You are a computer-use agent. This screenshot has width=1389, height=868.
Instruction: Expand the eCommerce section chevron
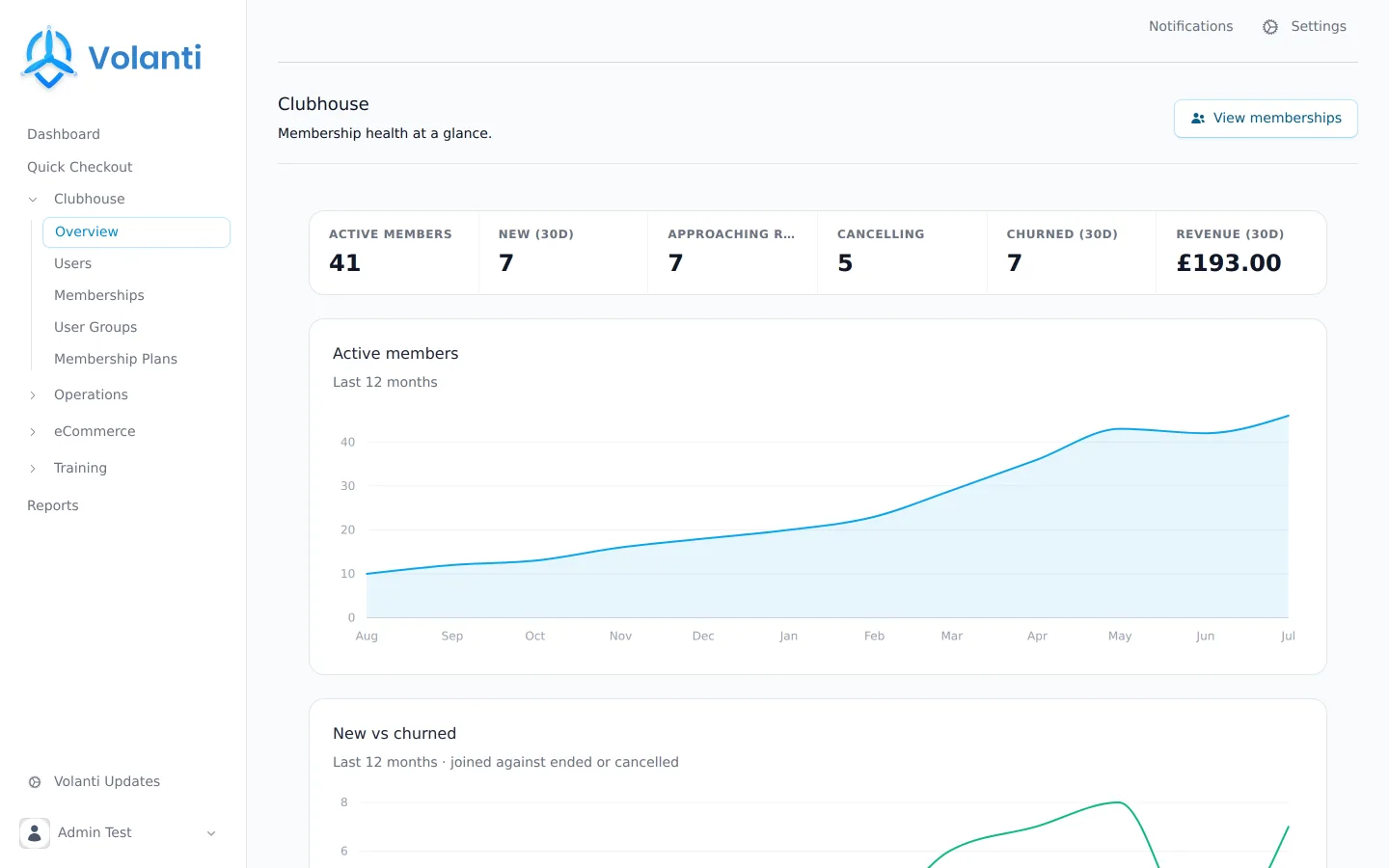[x=33, y=432]
